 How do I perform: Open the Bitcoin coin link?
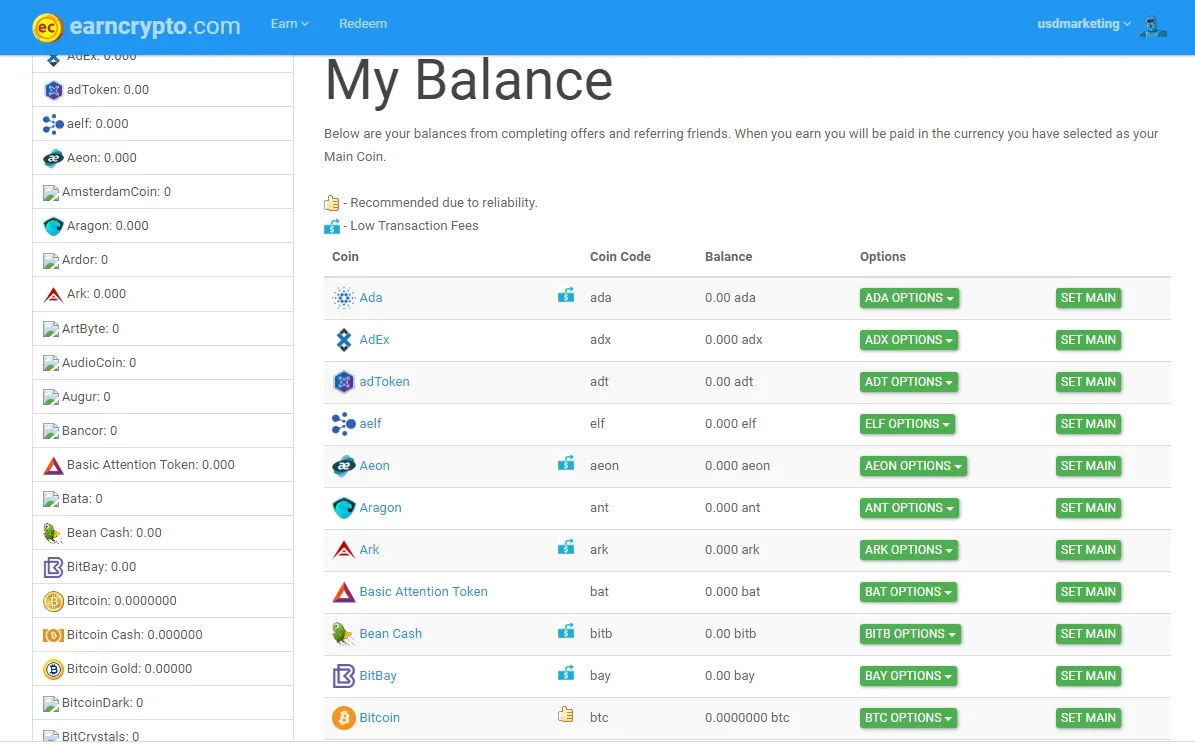380,717
